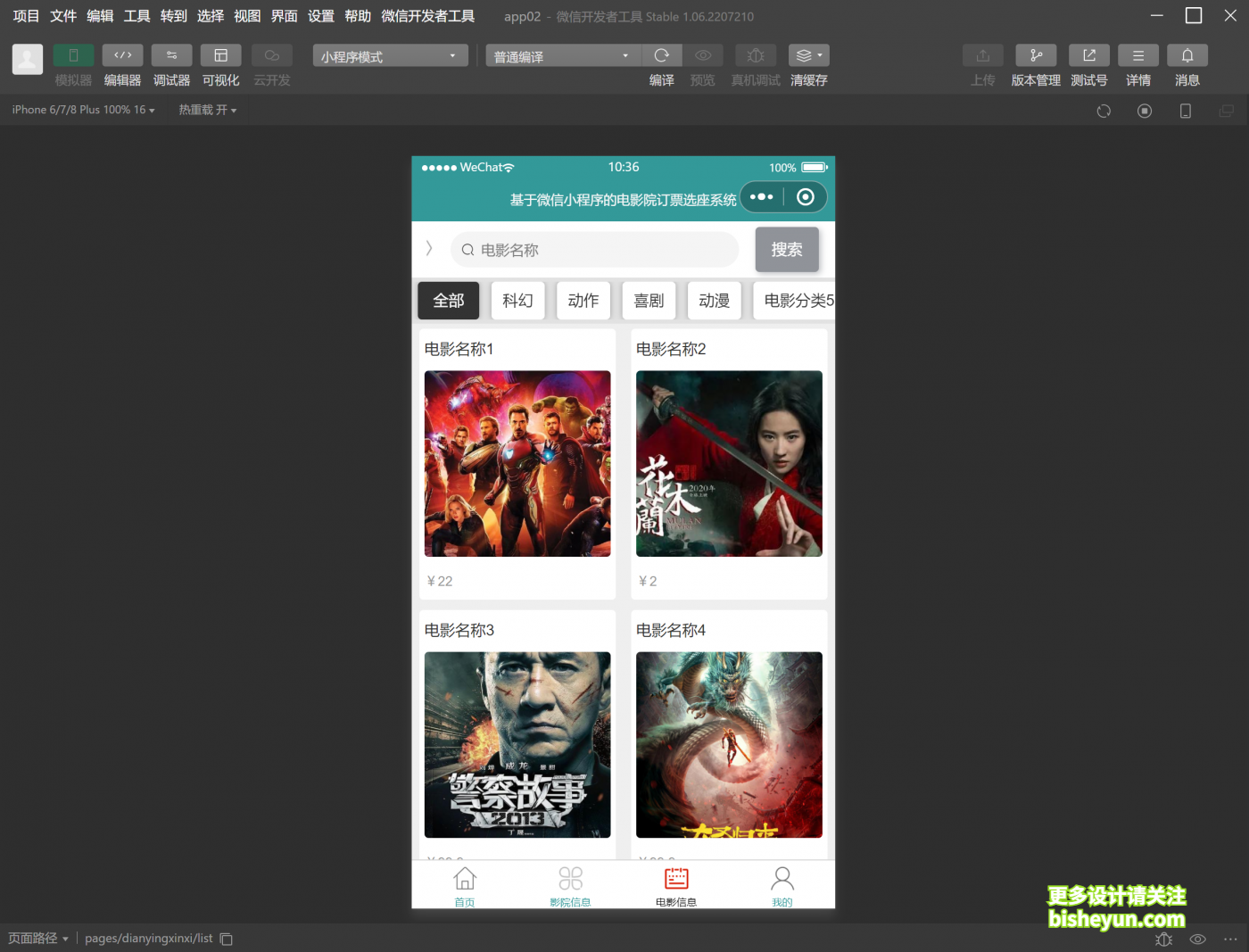
Task: Open the mini program mode dropdown
Action: coord(390,56)
